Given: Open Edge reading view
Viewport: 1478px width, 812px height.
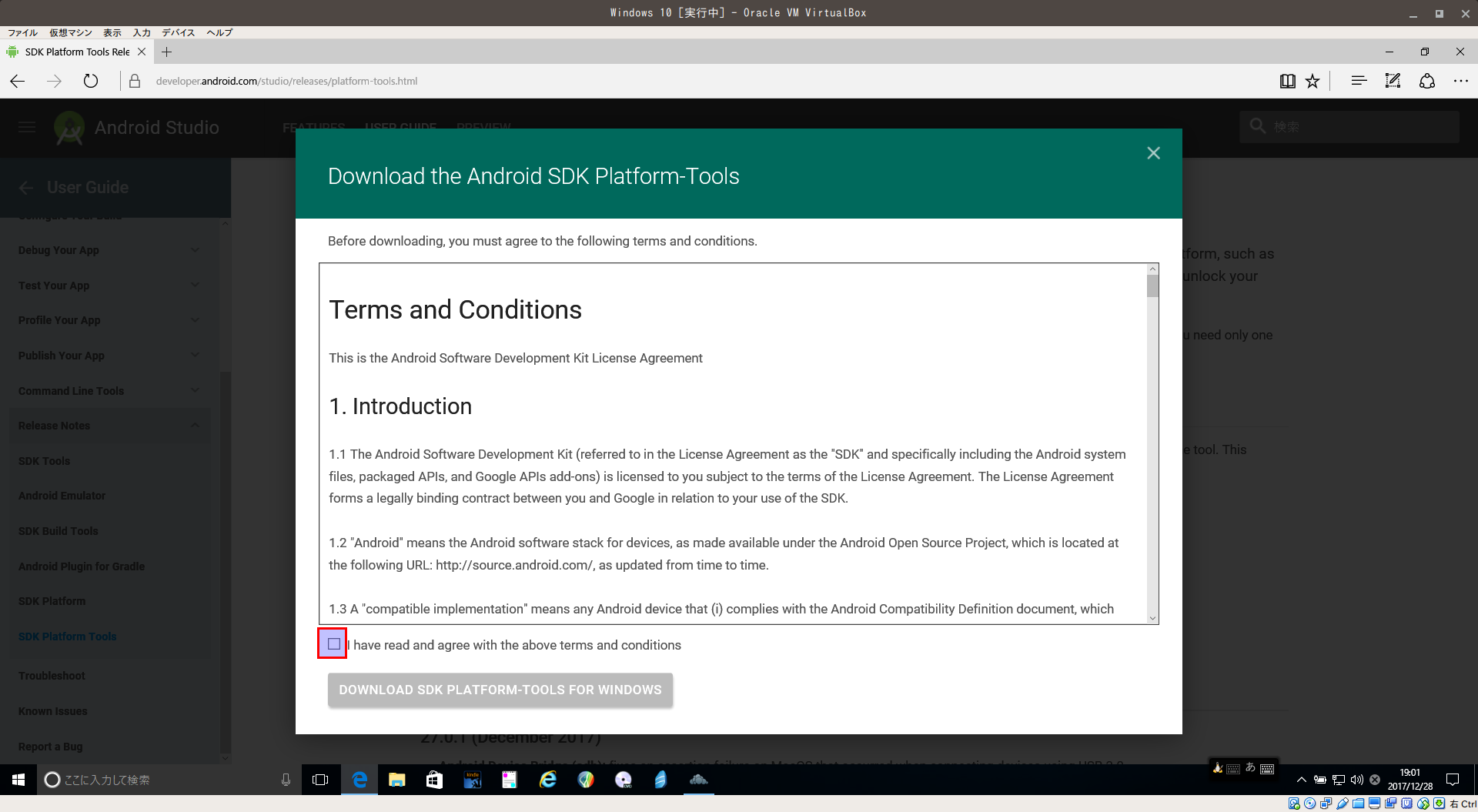Looking at the screenshot, I should [1287, 81].
